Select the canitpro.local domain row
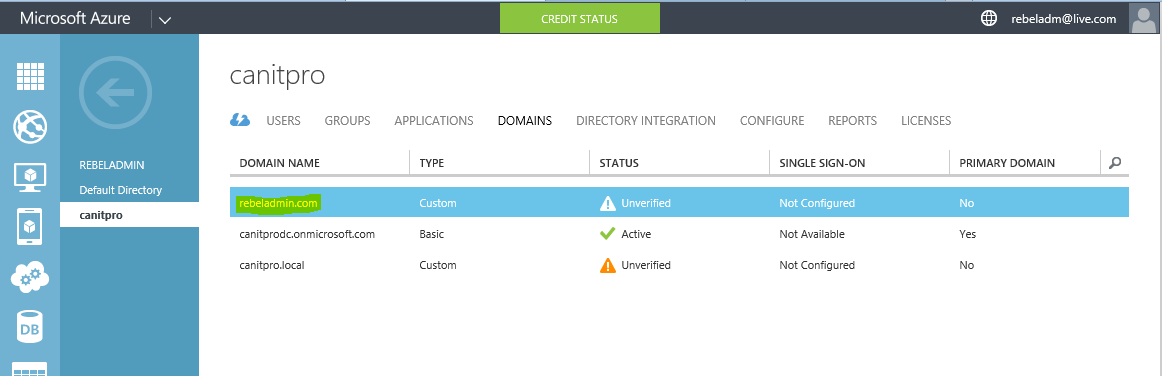The width and height of the screenshot is (1162, 376). [x=679, y=265]
